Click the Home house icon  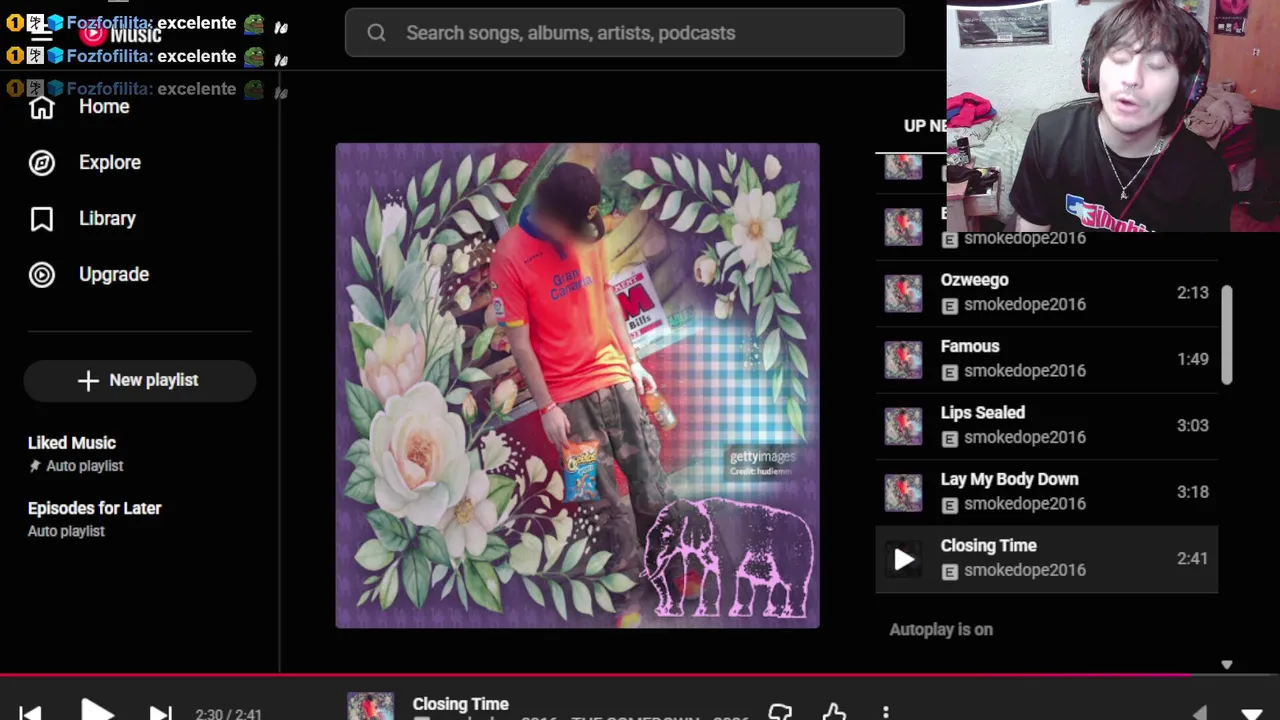[x=42, y=107]
